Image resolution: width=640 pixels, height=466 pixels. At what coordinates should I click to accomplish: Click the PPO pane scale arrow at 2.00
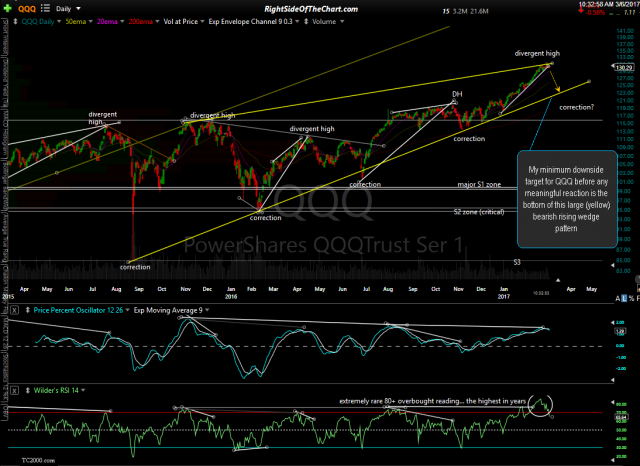612,322
